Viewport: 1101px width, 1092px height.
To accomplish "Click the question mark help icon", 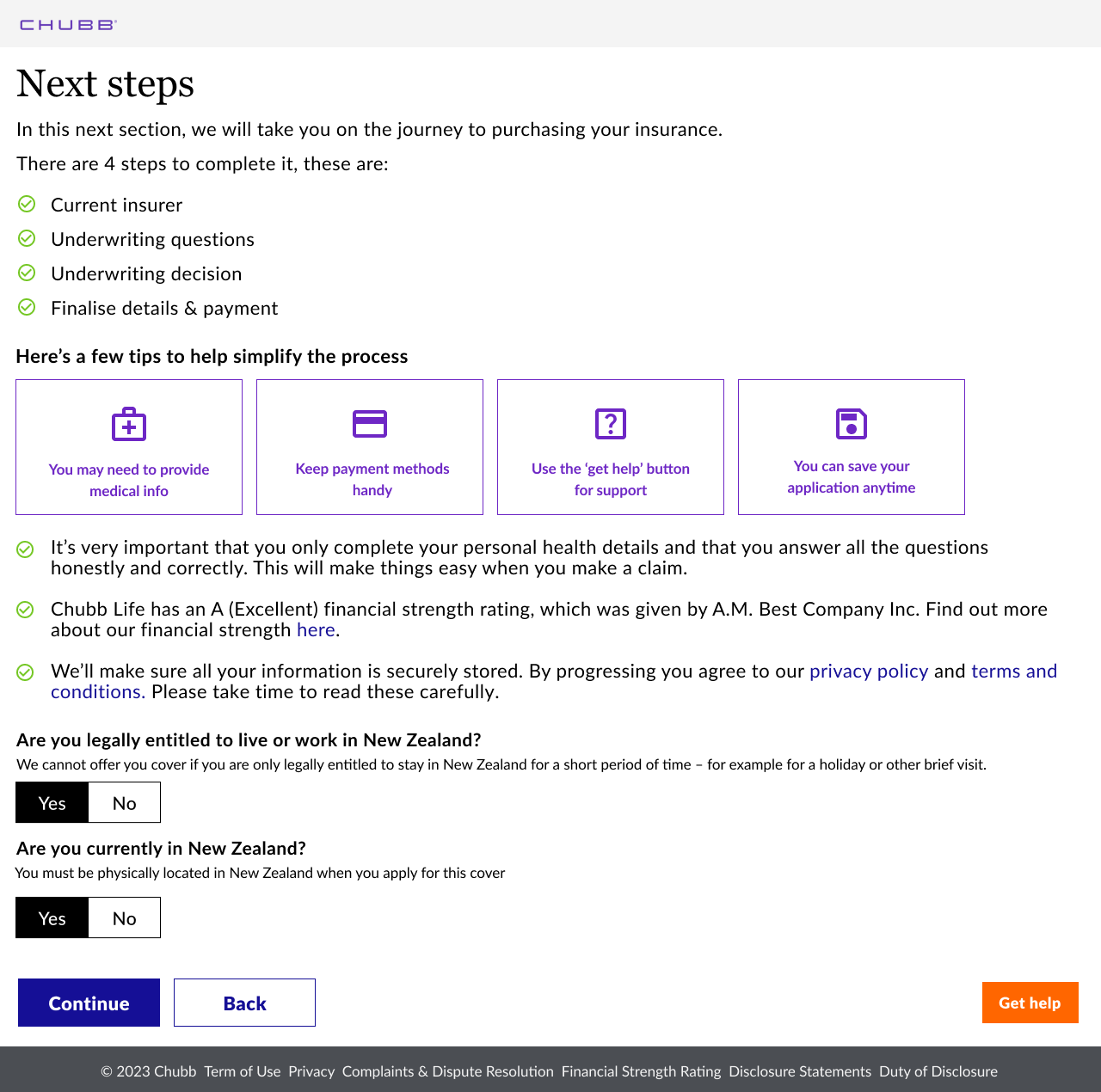I will tap(611, 424).
